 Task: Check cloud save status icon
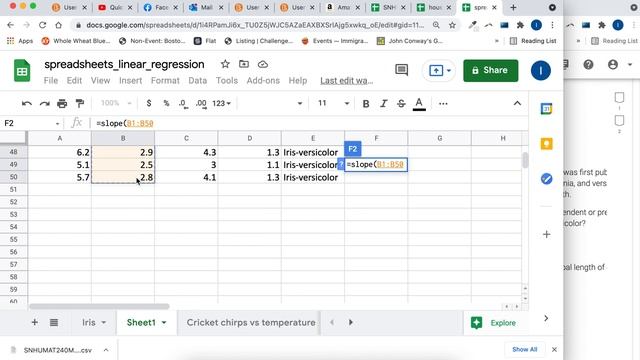(263, 64)
